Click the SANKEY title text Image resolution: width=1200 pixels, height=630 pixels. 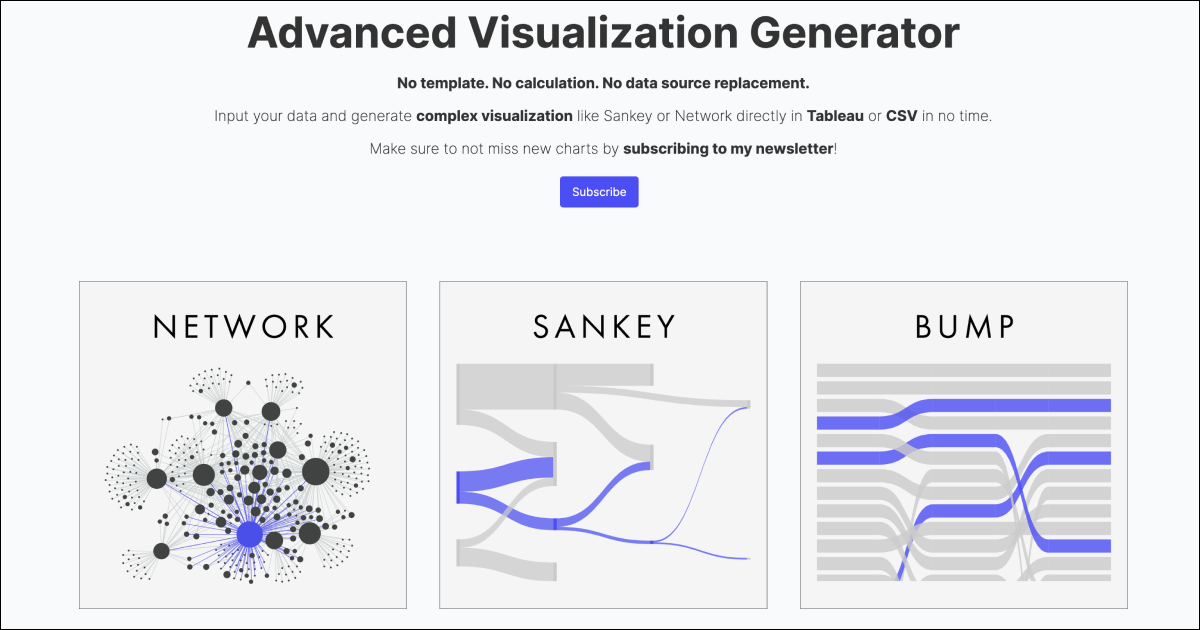click(604, 327)
